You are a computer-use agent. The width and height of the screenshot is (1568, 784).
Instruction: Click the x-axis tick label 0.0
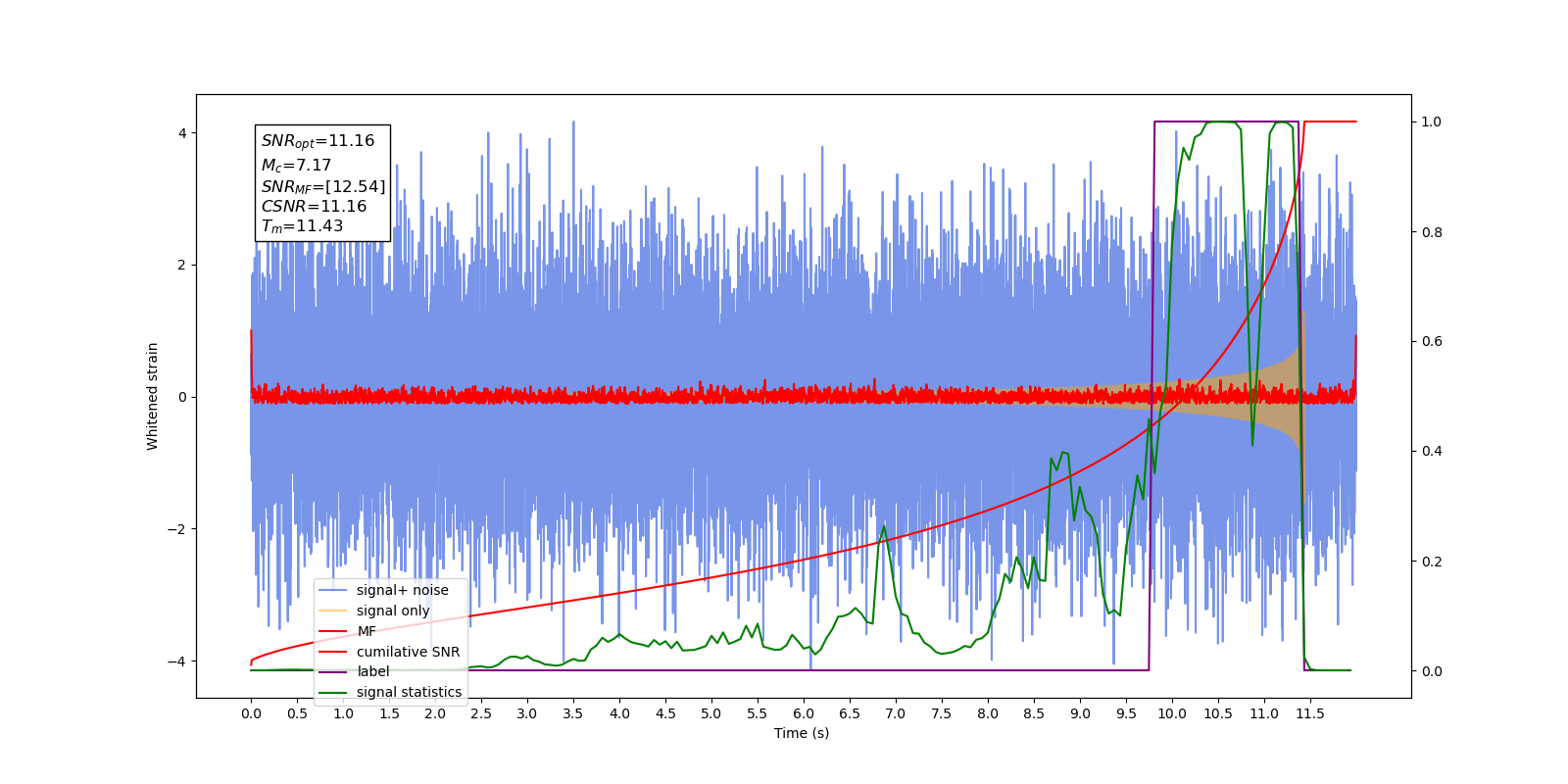pyautogui.click(x=251, y=713)
